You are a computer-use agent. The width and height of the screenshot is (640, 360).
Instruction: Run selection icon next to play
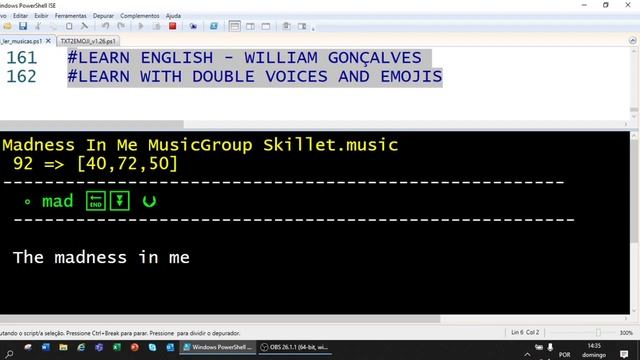pyautogui.click(x=157, y=27)
